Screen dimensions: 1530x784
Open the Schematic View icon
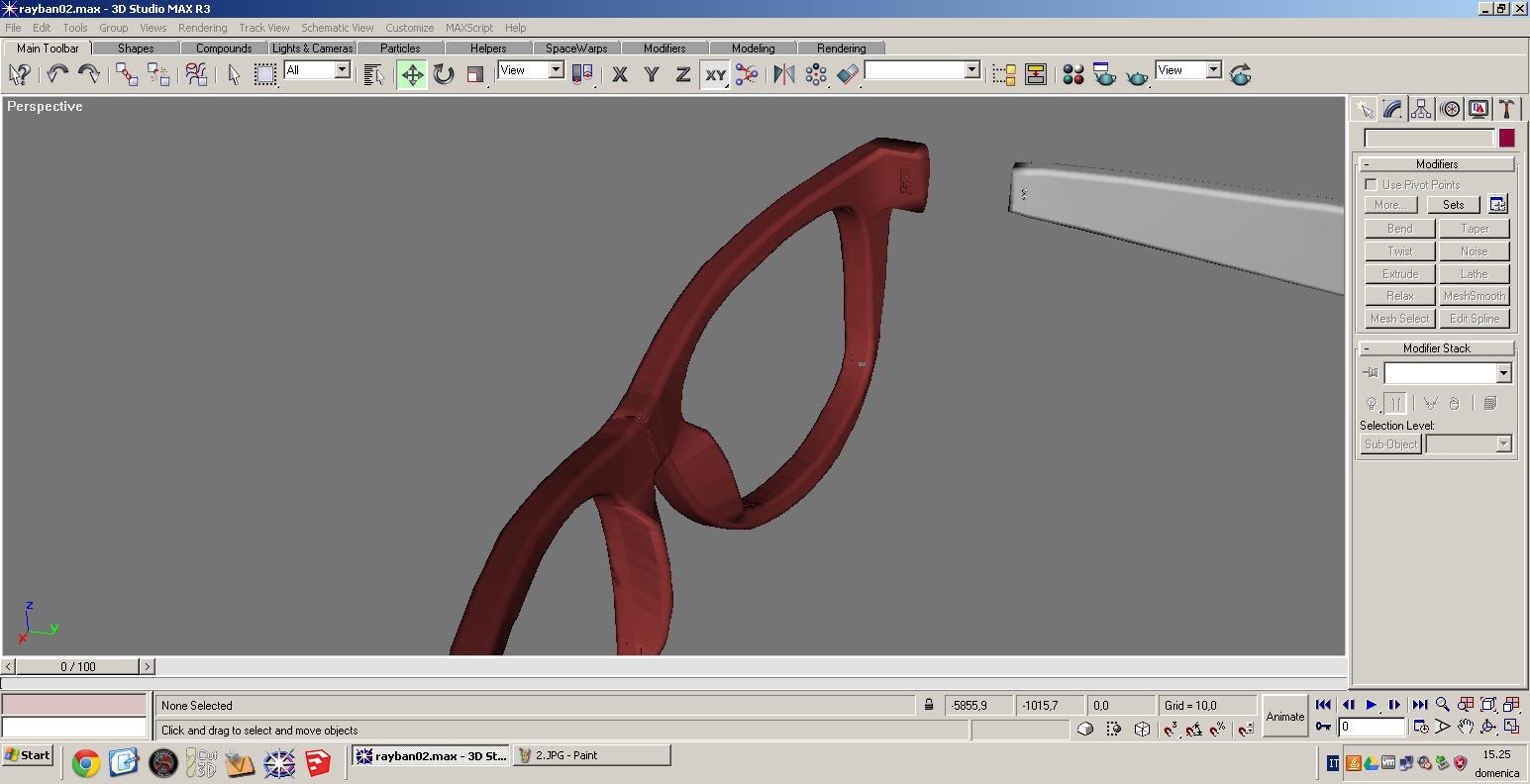1036,74
